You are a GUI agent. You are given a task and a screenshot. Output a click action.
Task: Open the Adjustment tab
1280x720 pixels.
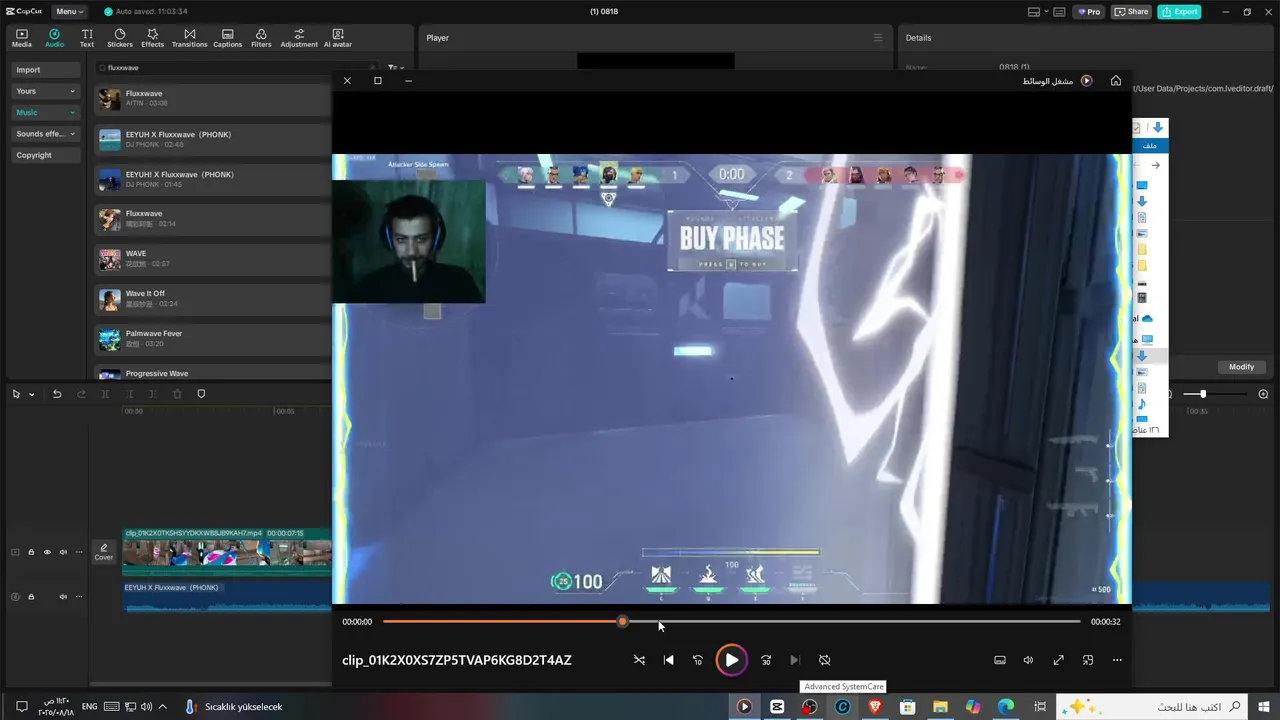click(299, 38)
